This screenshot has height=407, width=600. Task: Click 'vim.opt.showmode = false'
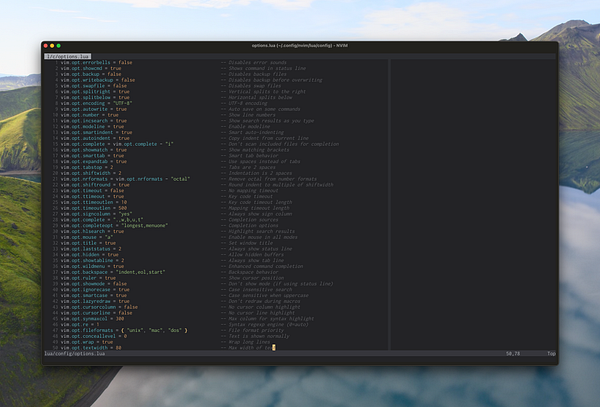click(x=94, y=284)
